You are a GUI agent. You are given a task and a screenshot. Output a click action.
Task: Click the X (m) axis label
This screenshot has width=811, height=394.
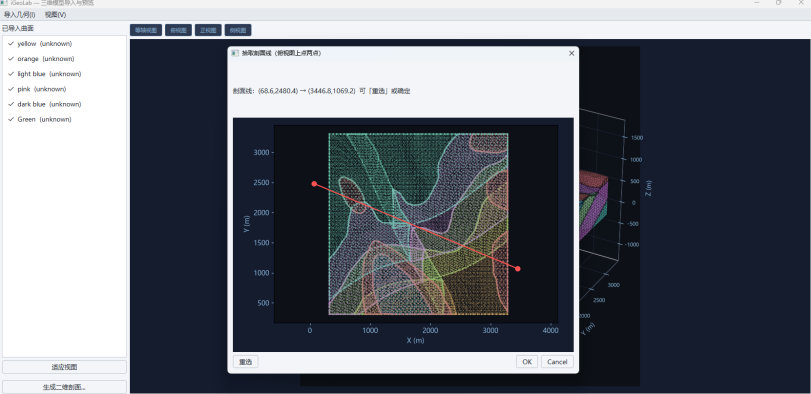coord(415,340)
